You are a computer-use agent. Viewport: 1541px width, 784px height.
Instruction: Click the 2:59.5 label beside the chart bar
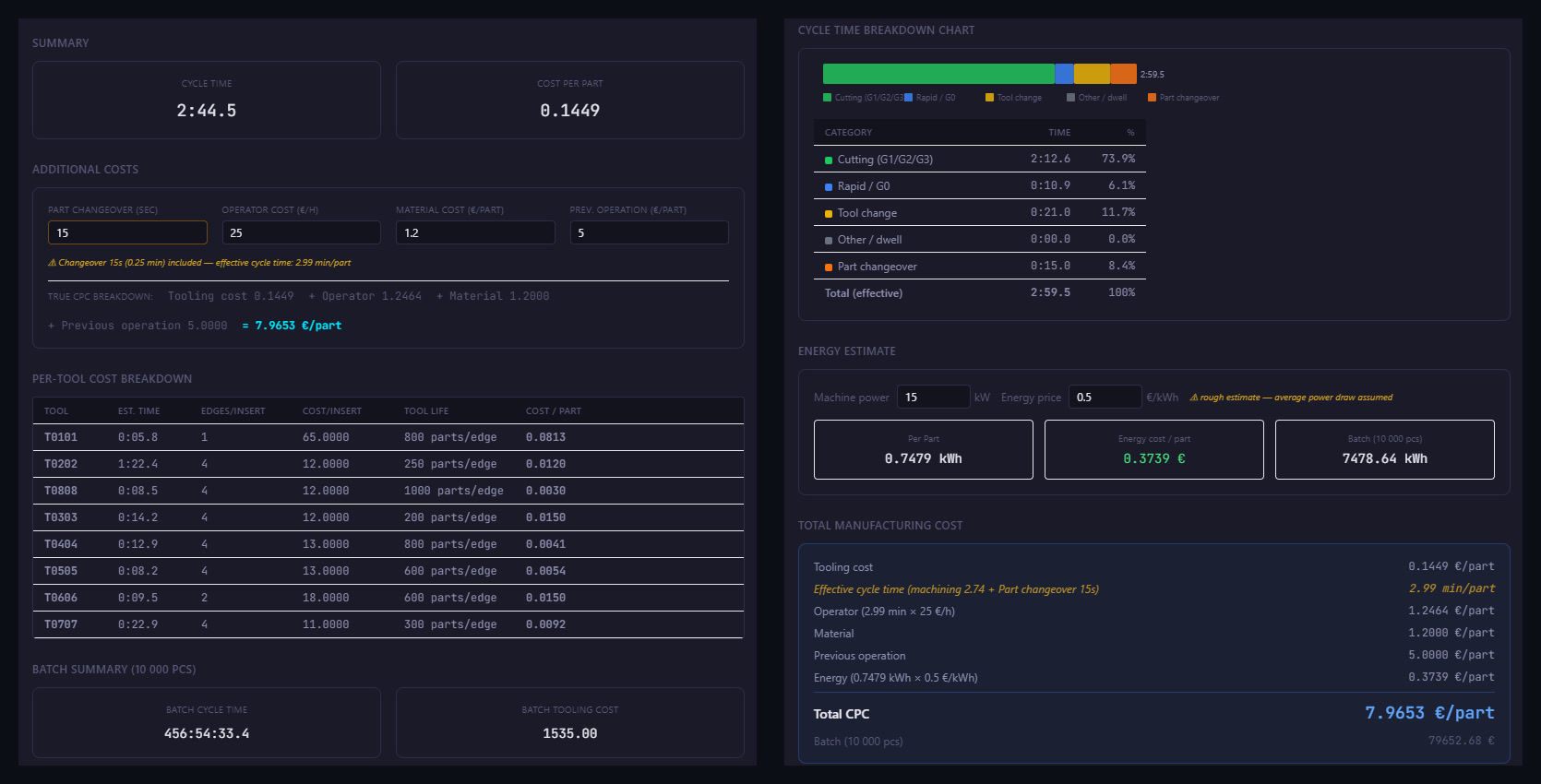coord(1153,75)
